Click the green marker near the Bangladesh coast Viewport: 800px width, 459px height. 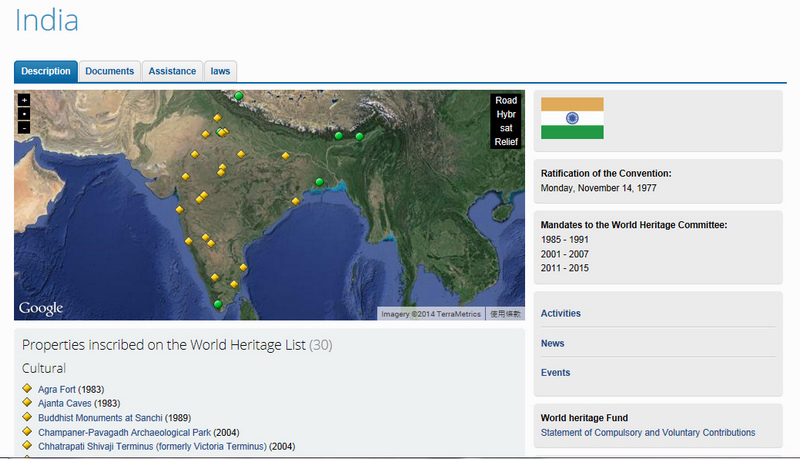pos(319,182)
